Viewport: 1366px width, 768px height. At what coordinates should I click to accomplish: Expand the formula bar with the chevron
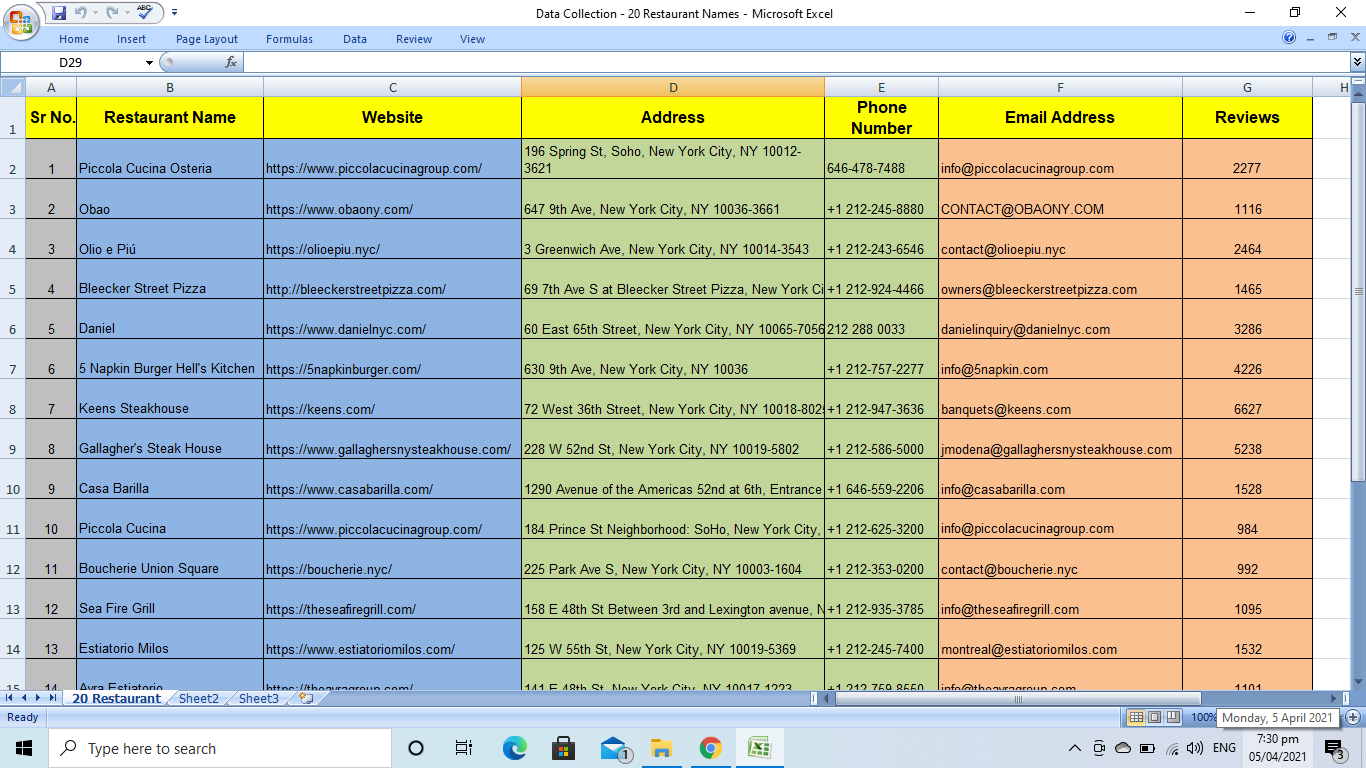pyautogui.click(x=1357, y=62)
